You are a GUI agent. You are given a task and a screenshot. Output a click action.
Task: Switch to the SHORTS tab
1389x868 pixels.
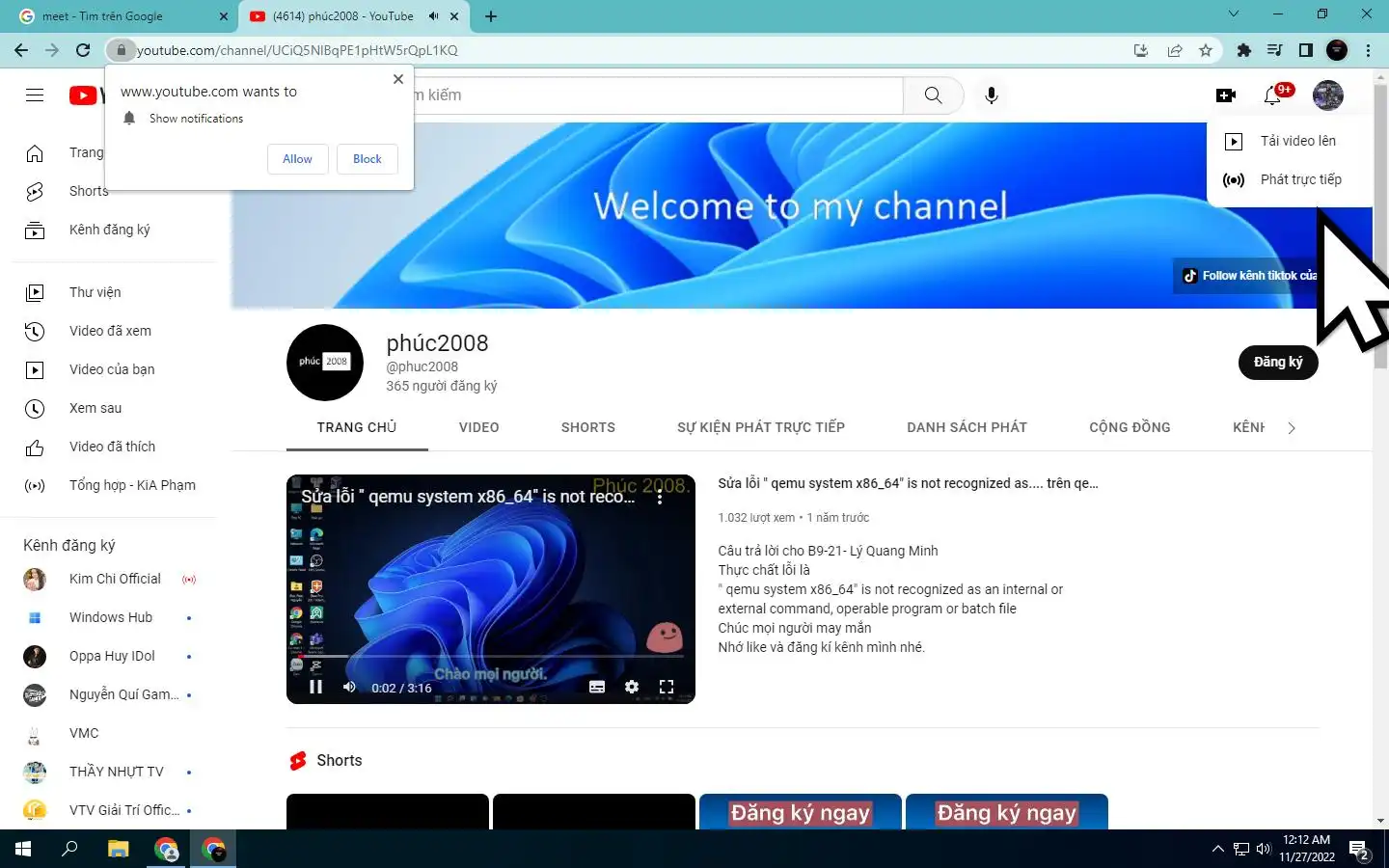[587, 427]
